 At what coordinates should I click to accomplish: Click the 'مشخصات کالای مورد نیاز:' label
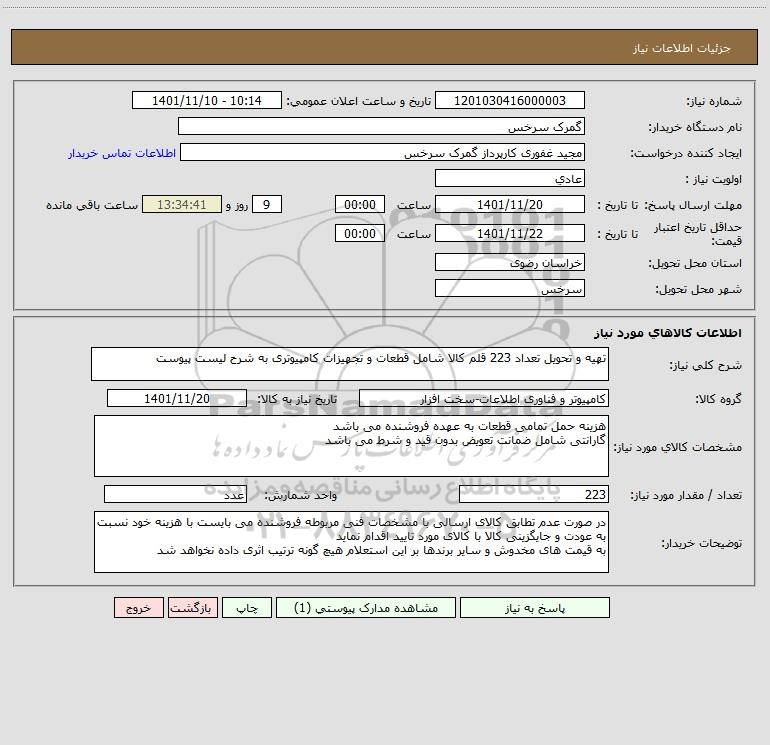tap(678, 447)
